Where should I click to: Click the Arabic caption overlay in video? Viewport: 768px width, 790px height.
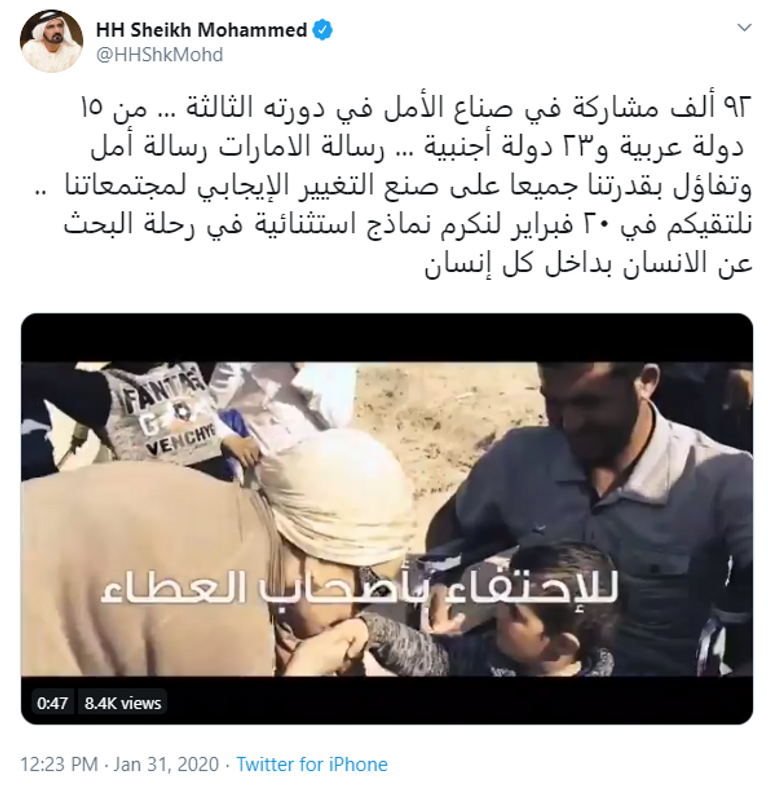pyautogui.click(x=359, y=588)
